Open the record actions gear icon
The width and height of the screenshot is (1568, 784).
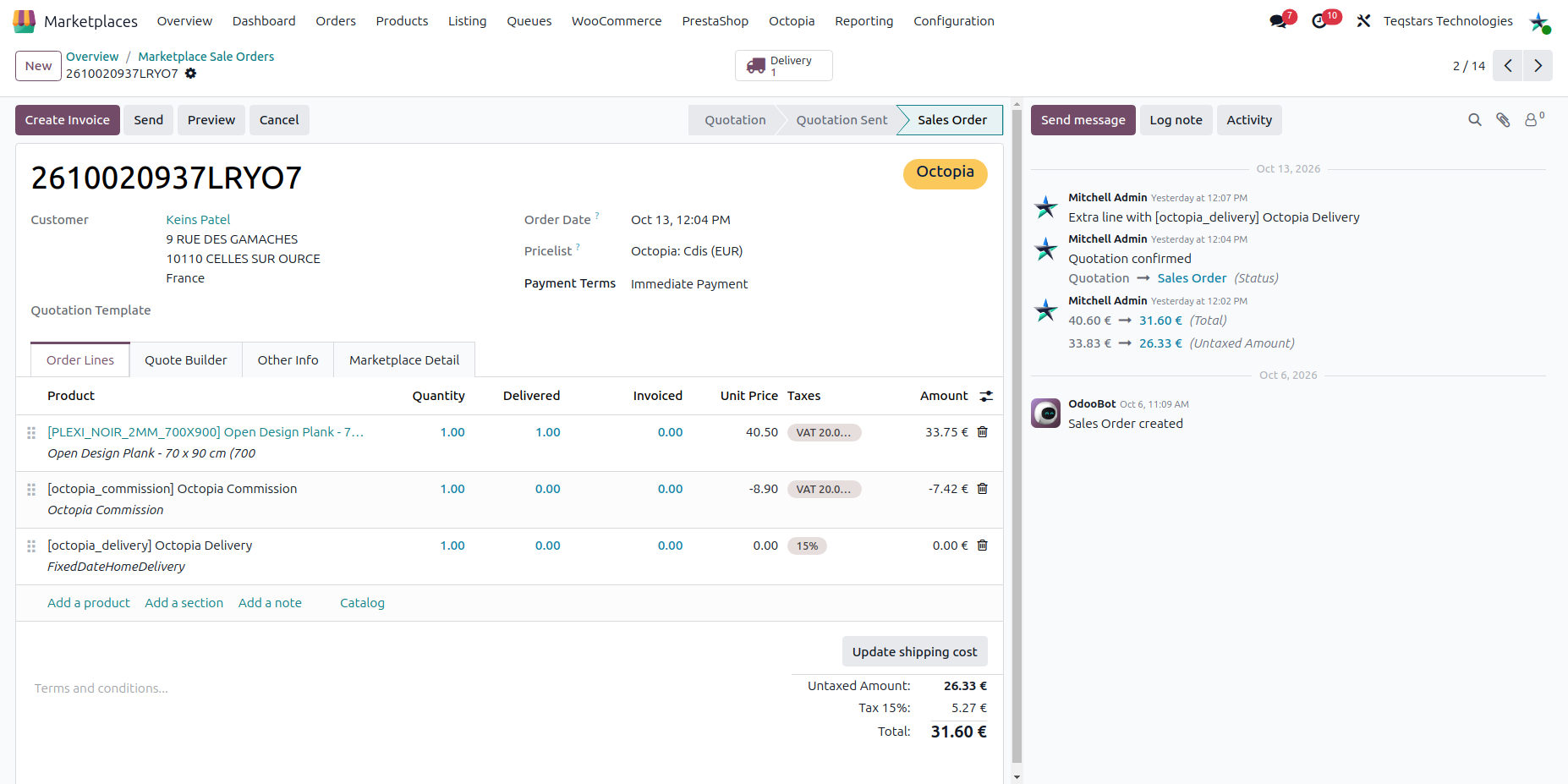[190, 74]
